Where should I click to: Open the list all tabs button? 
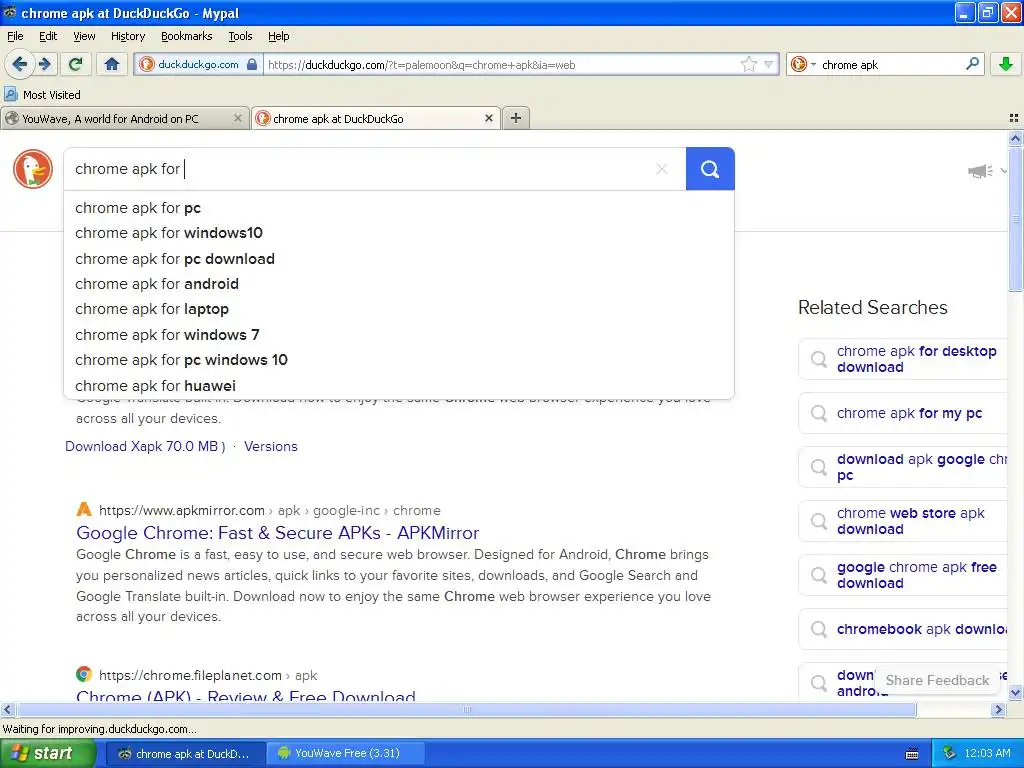[1014, 118]
